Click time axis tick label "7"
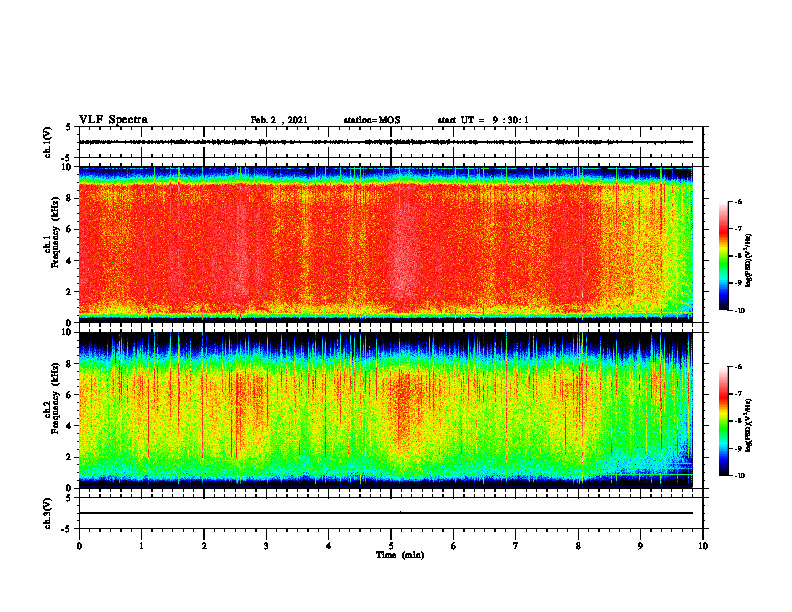 [x=516, y=546]
